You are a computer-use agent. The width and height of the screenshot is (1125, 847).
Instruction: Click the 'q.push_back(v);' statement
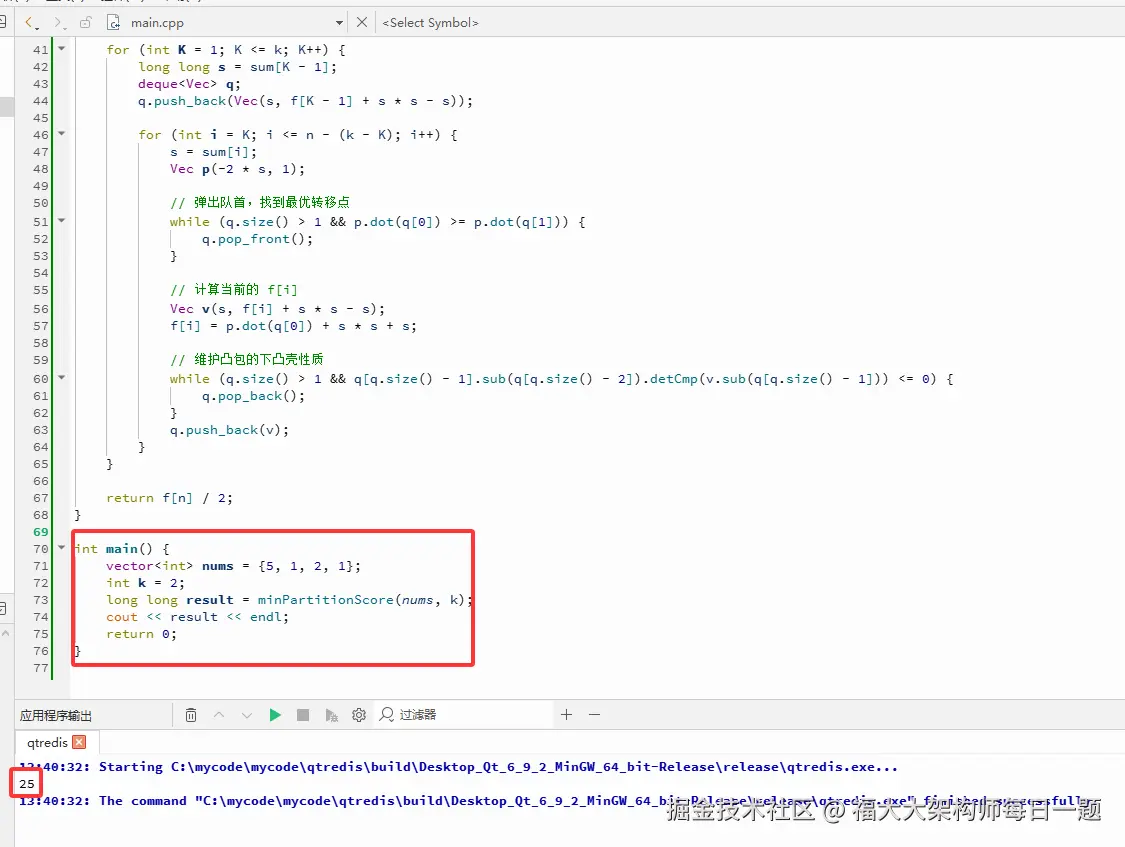[x=230, y=430]
